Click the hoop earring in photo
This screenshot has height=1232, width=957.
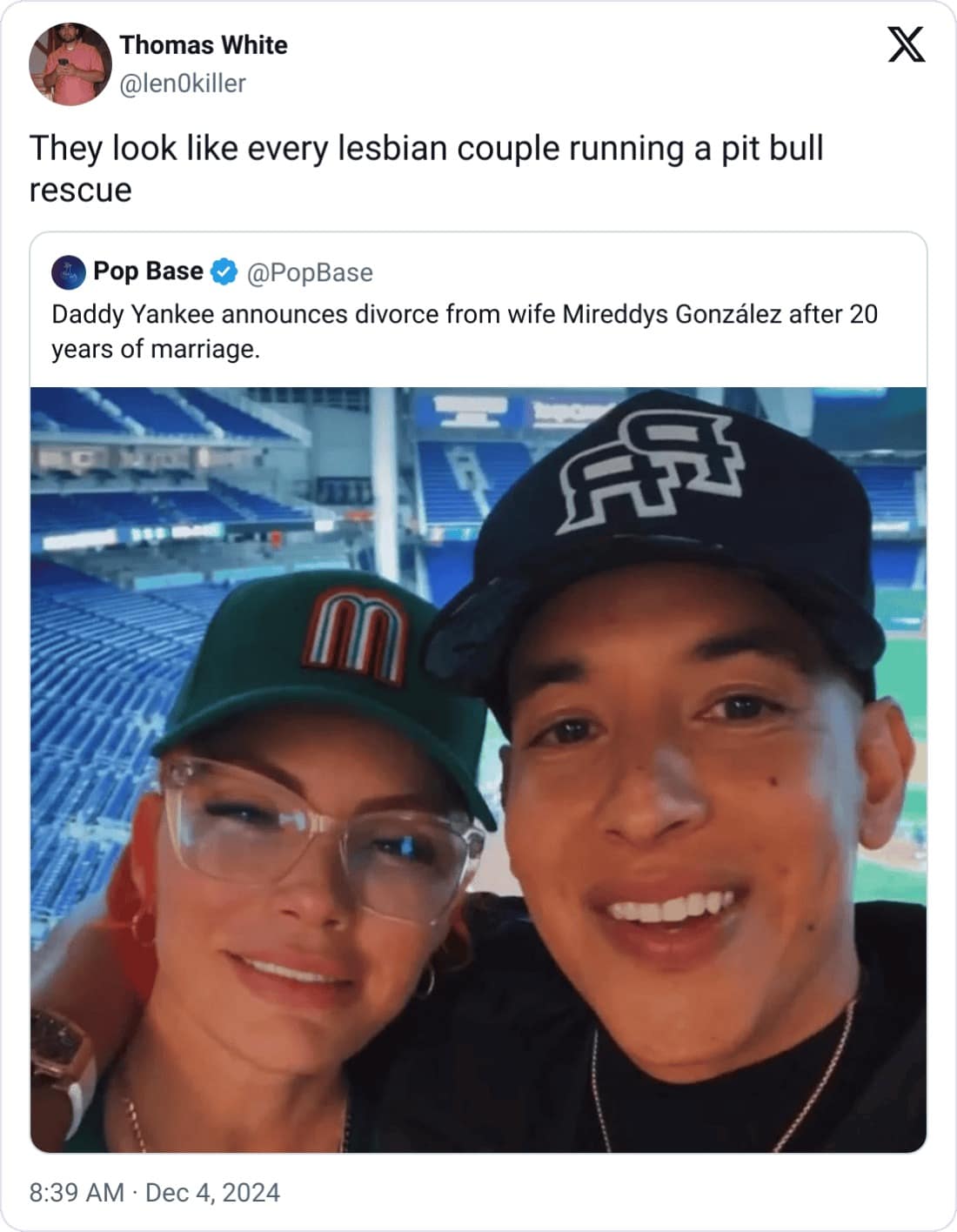(425, 981)
